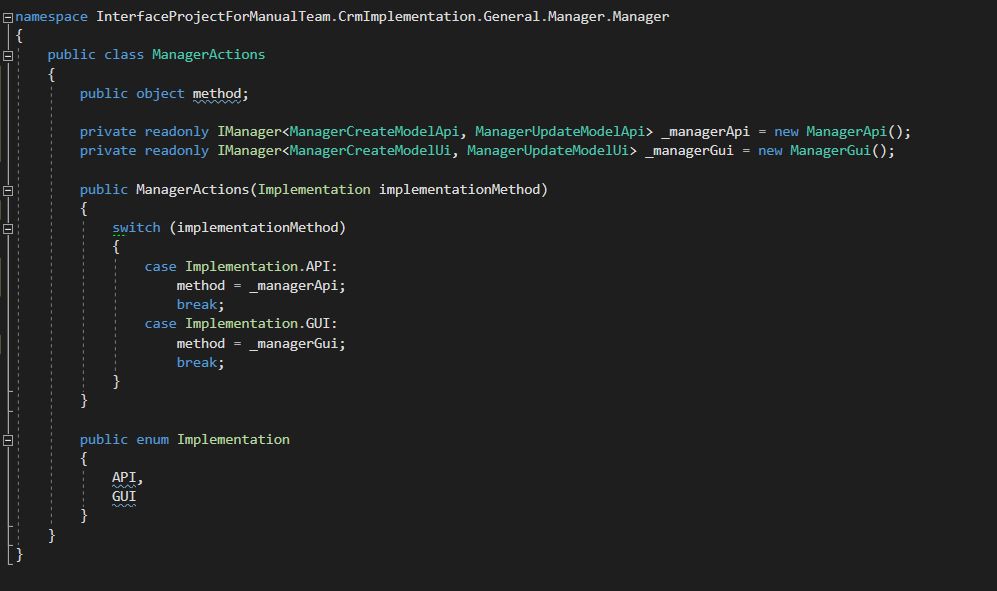Image resolution: width=997 pixels, height=591 pixels.
Task: Click the 'object' keyword
Action: (160, 94)
